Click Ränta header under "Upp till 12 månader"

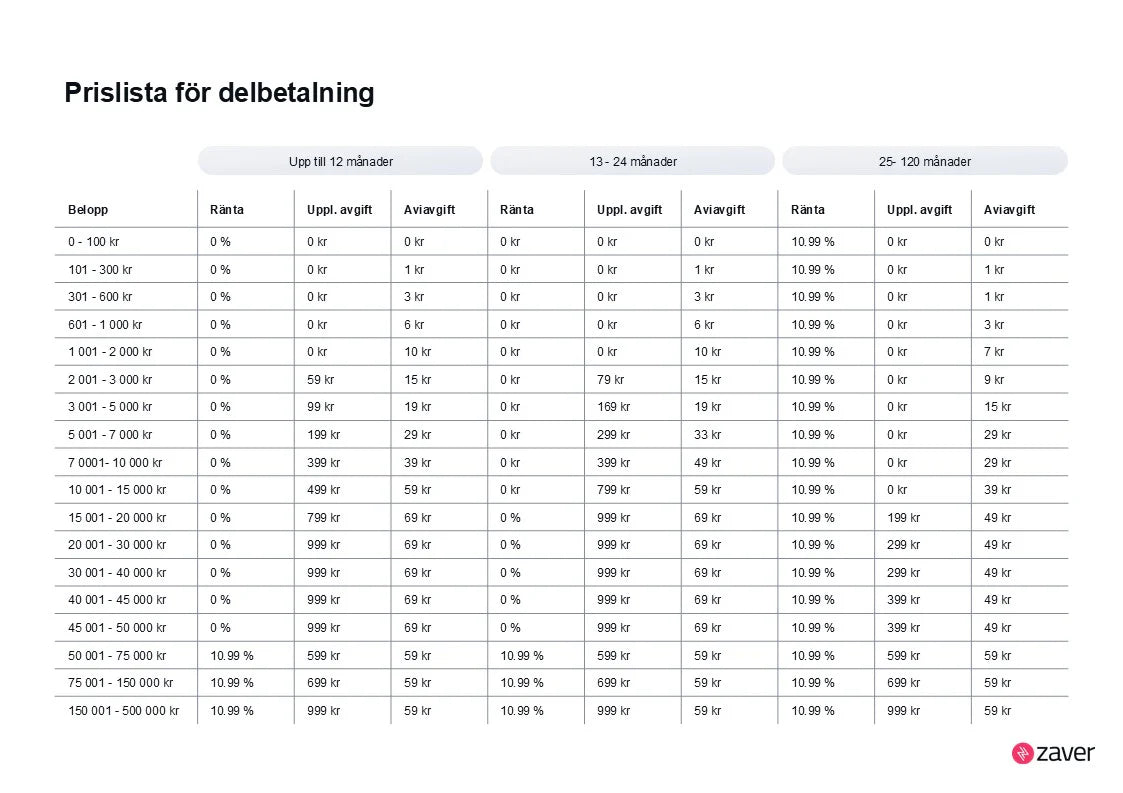point(227,210)
